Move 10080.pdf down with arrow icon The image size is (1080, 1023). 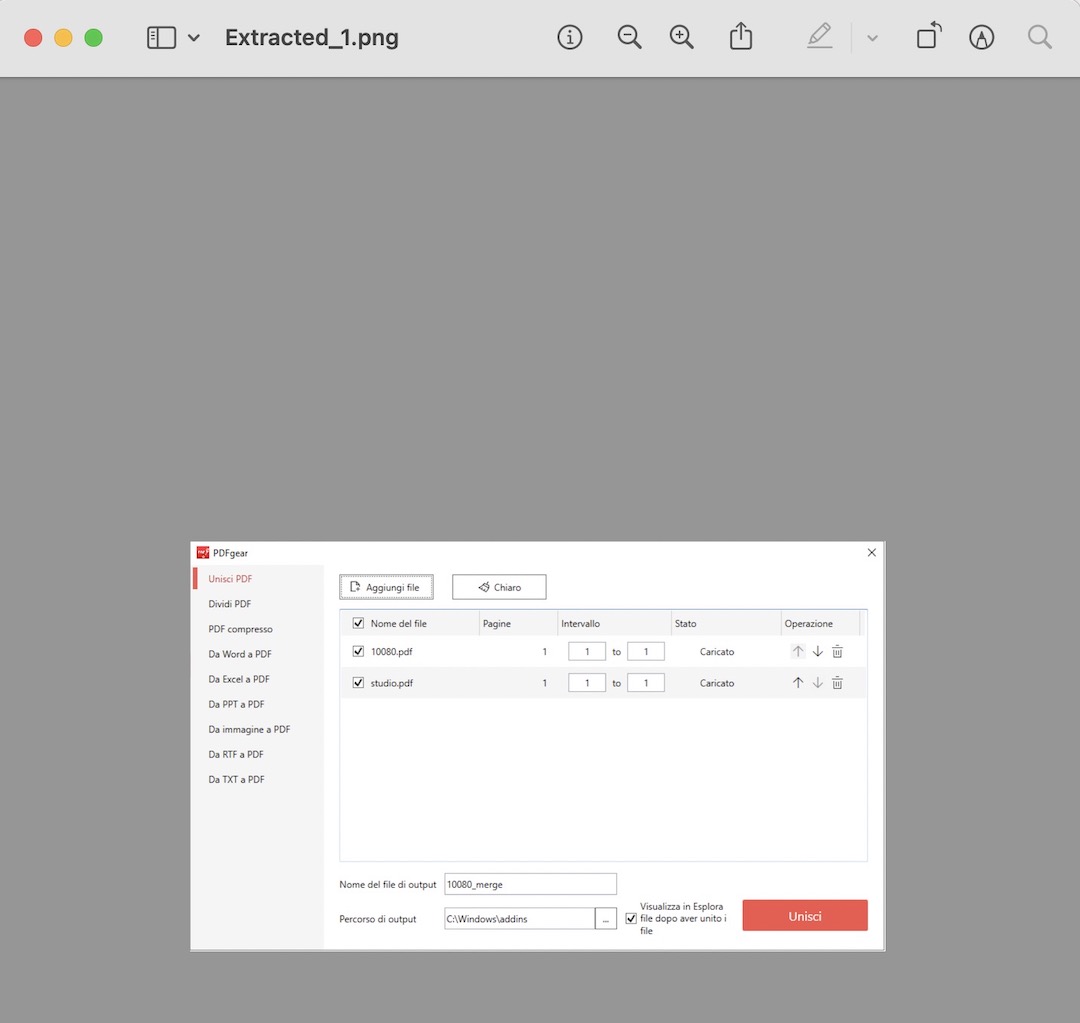[817, 652]
